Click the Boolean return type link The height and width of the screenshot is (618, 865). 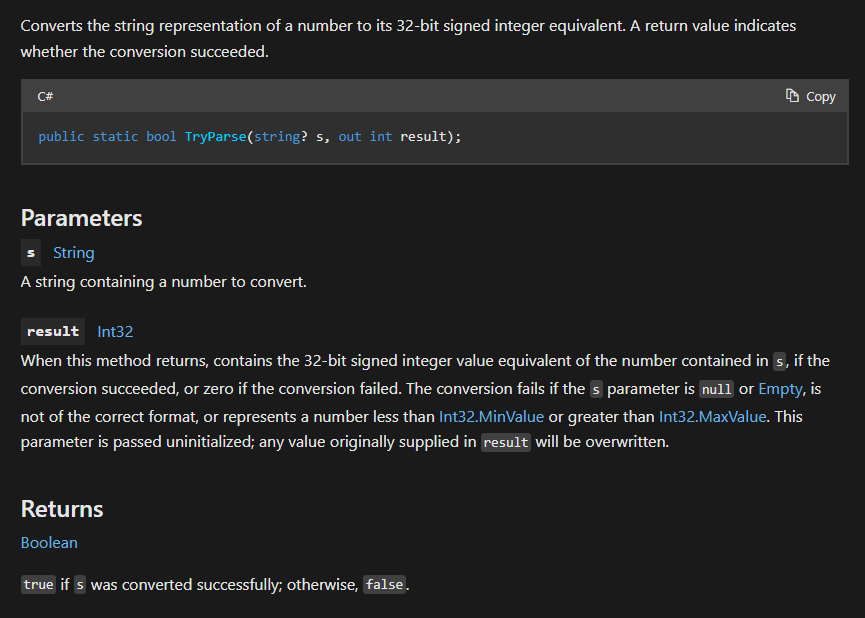tap(49, 543)
